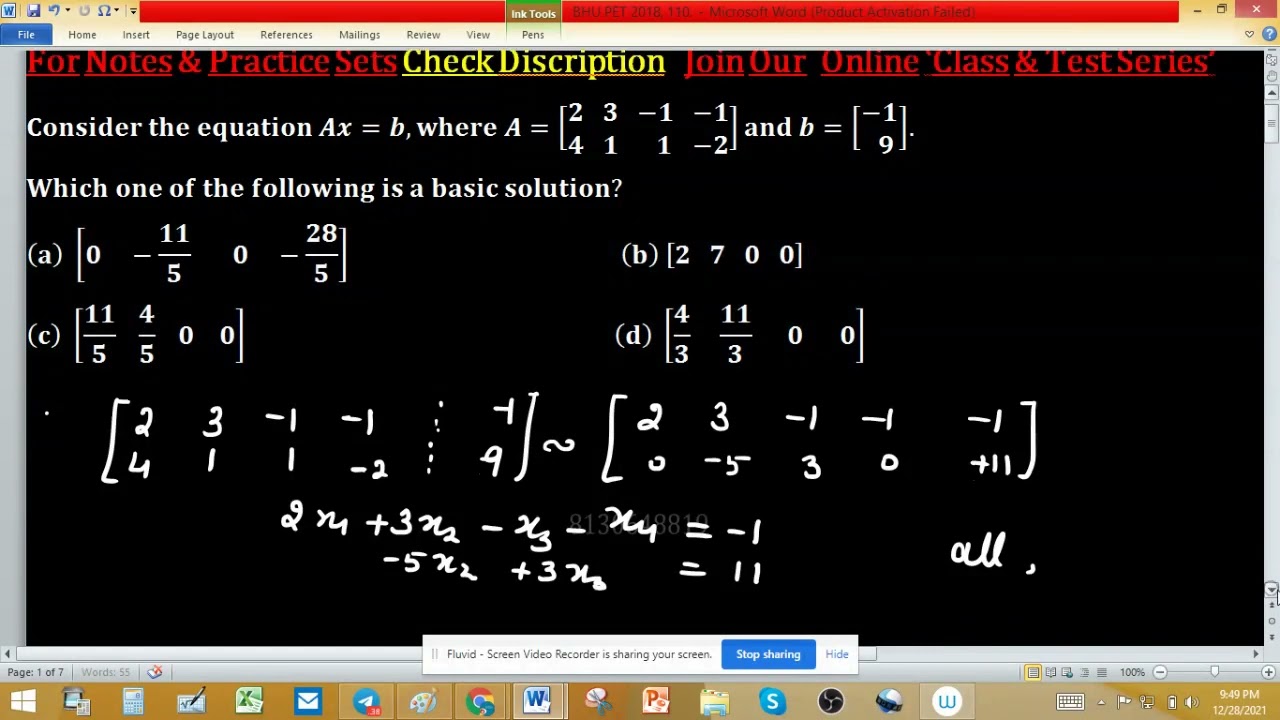Image resolution: width=1280 pixels, height=720 pixels.
Task: Click the zoom slider handle
Action: pyautogui.click(x=1214, y=672)
